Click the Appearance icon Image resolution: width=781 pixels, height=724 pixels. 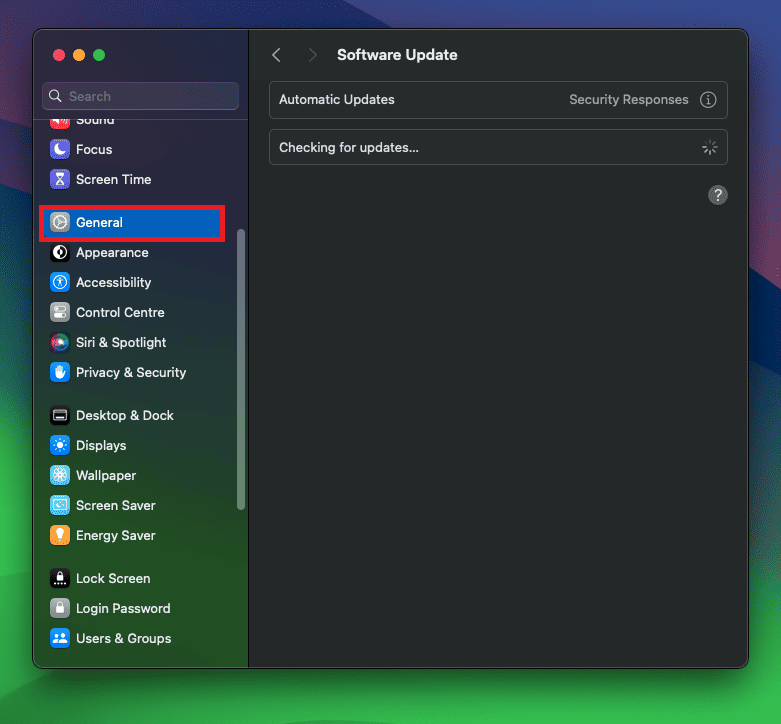[60, 252]
